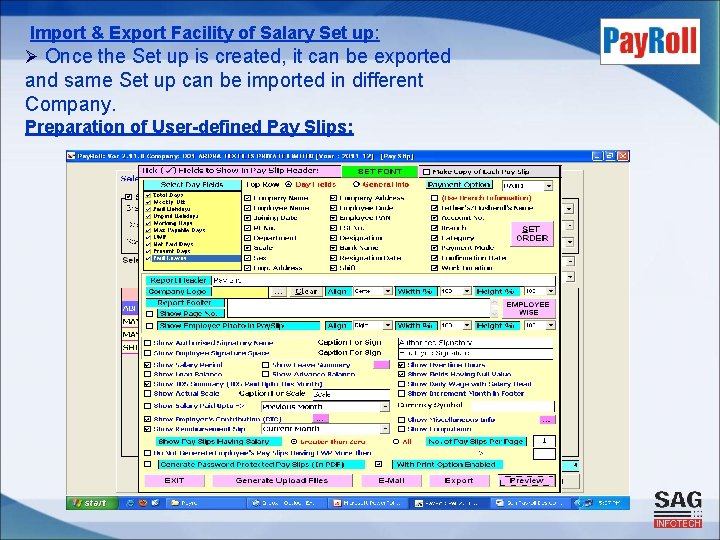Toggle the Payment Mode checkbox
This screenshot has height=540, width=720.
pos(434,248)
